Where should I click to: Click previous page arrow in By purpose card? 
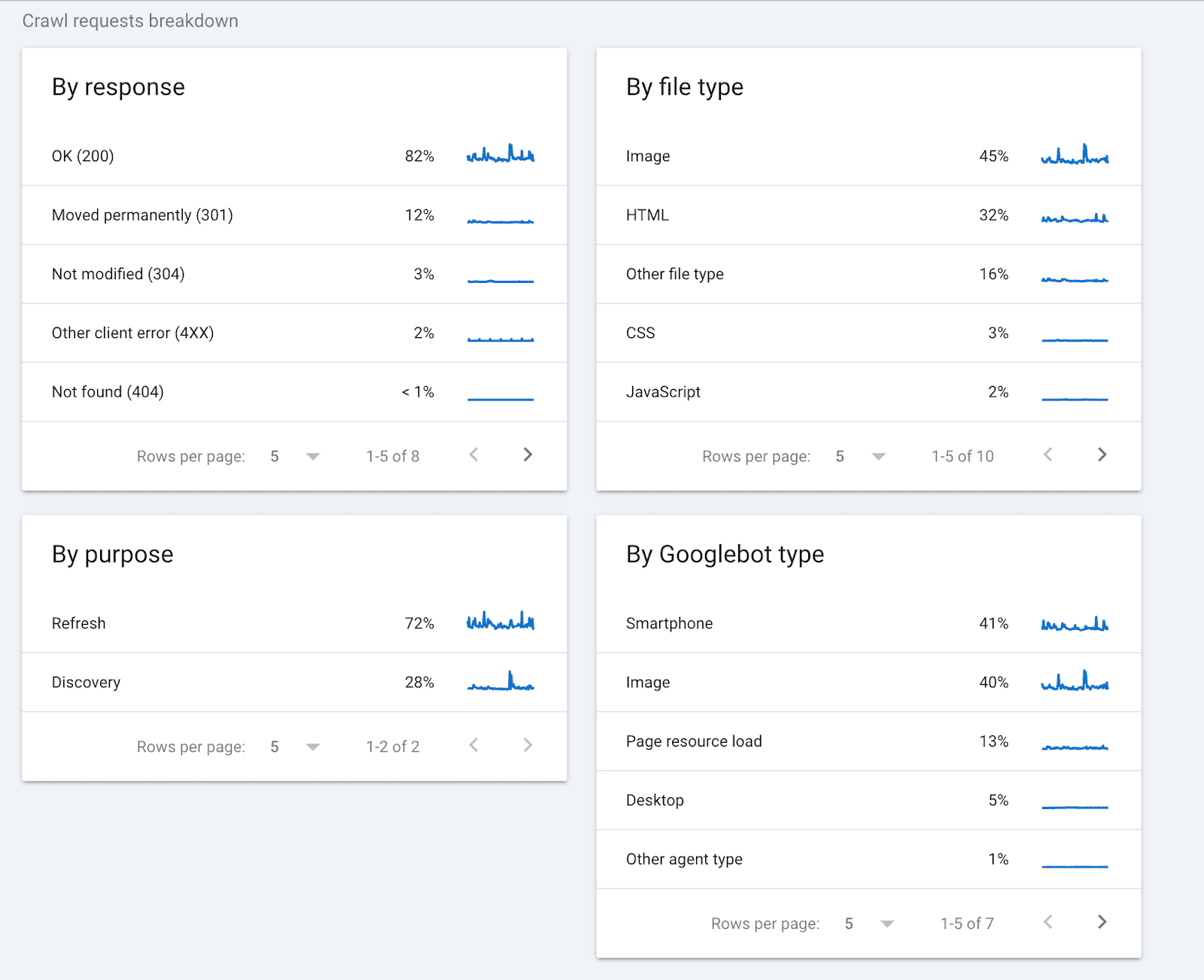pos(473,745)
